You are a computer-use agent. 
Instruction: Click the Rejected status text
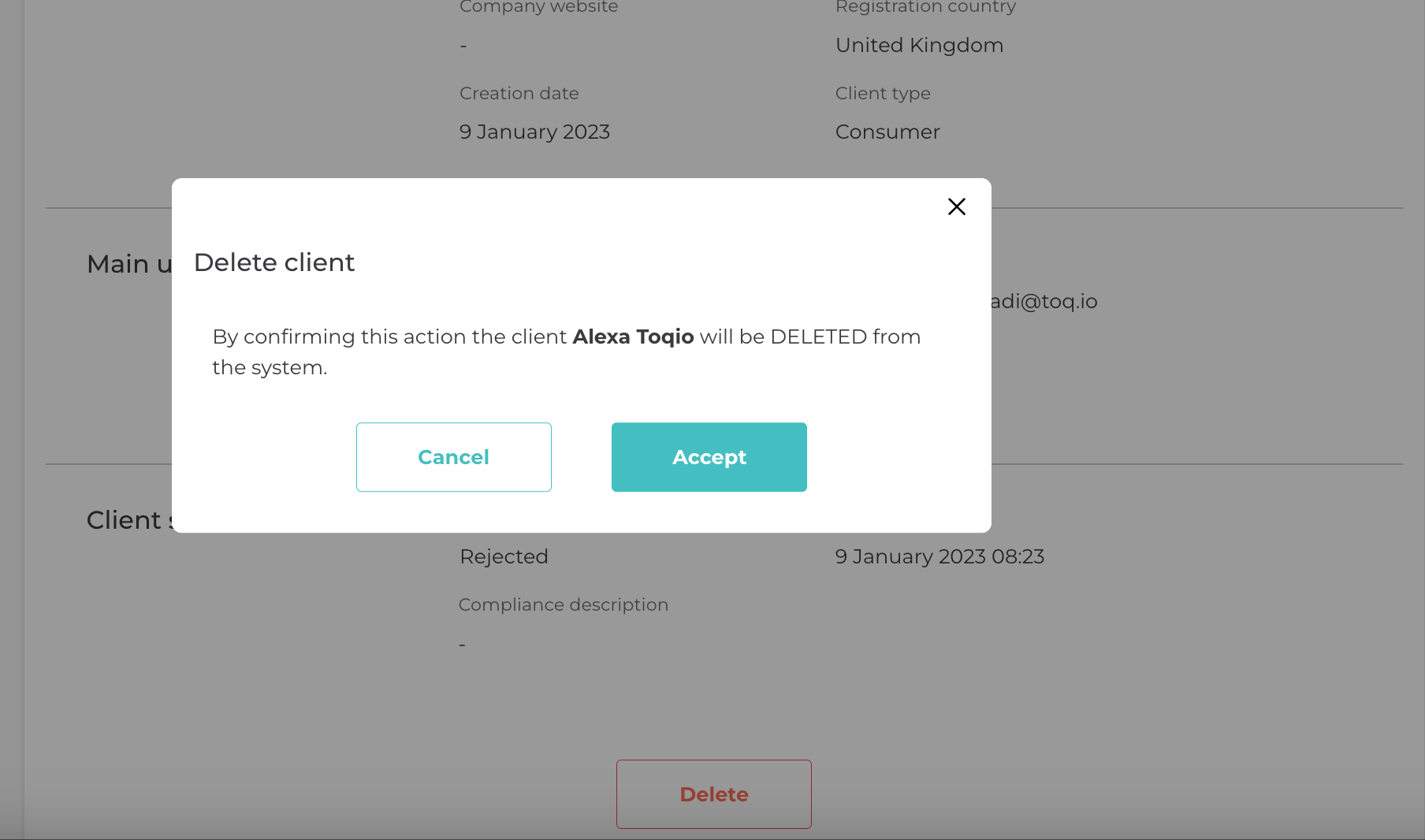(504, 556)
